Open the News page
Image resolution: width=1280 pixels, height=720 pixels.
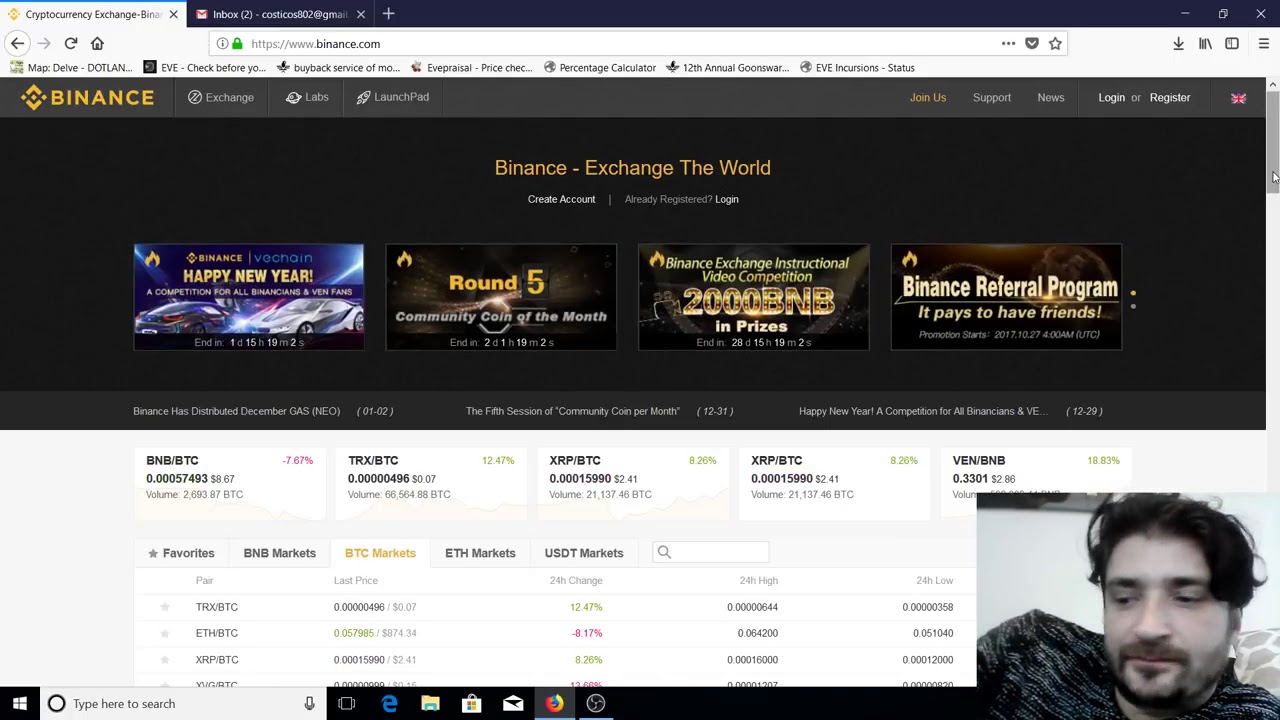click(1050, 97)
